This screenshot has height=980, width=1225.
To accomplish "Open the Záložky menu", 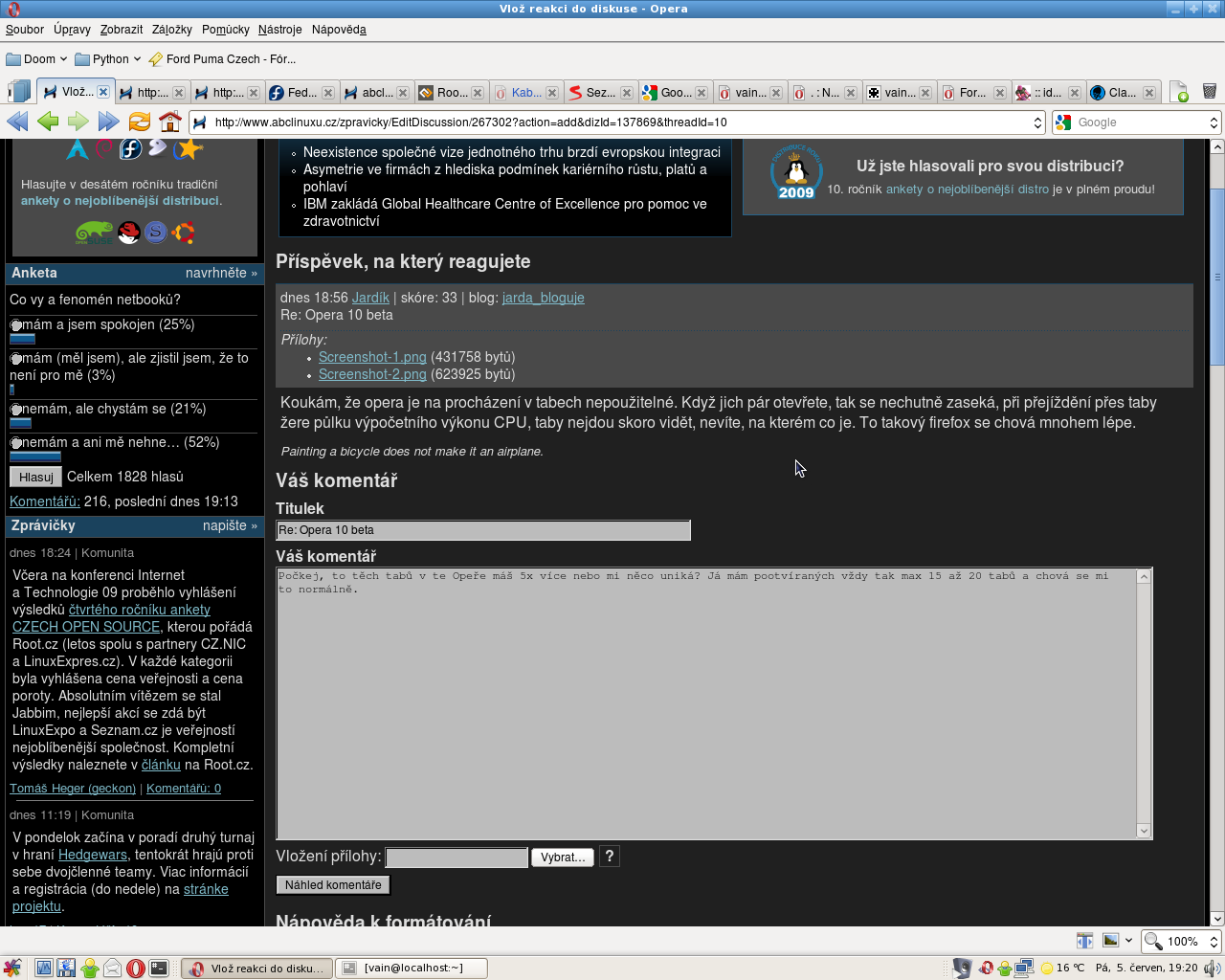I will (x=171, y=30).
